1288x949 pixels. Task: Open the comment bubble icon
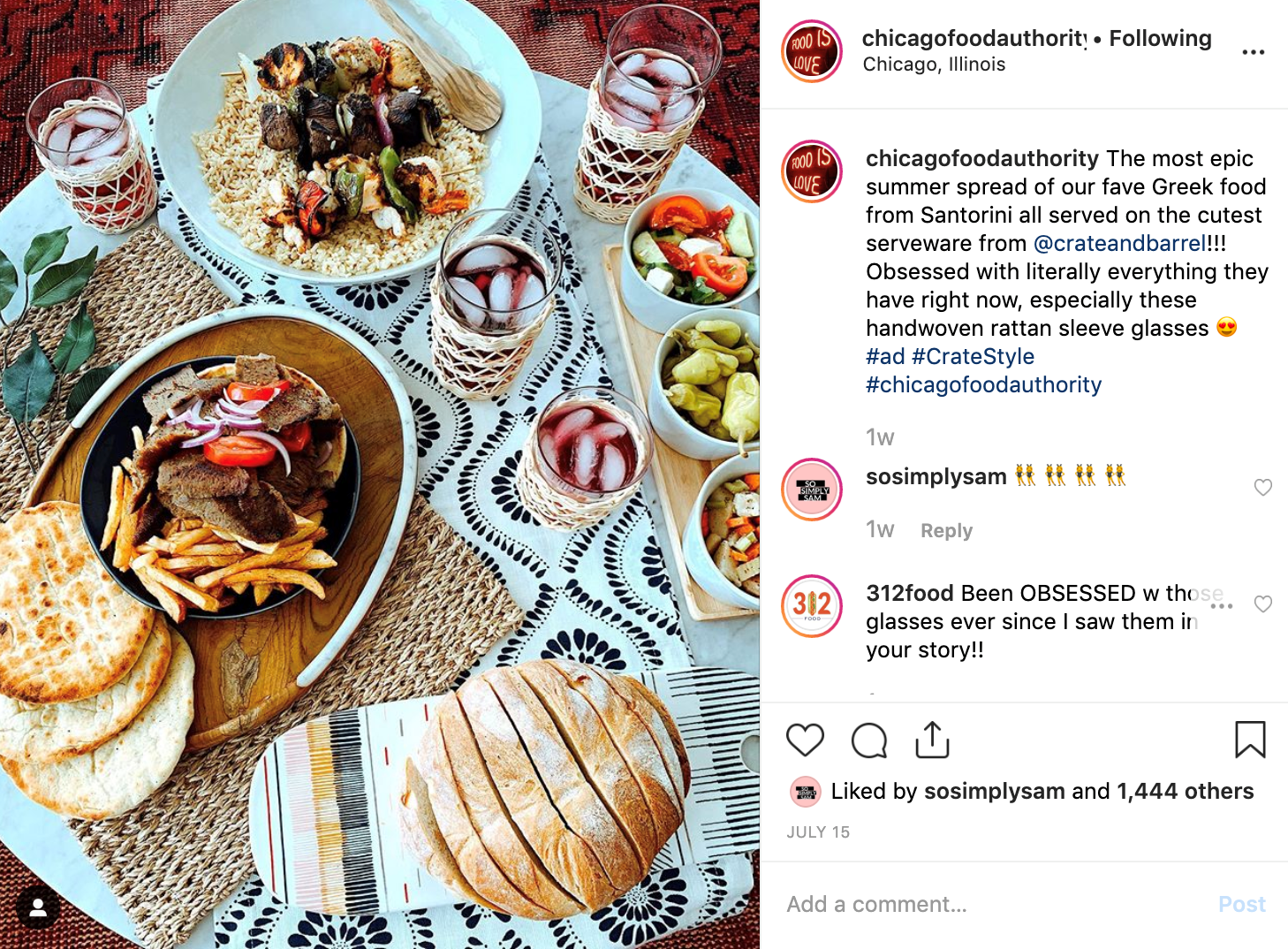869,740
